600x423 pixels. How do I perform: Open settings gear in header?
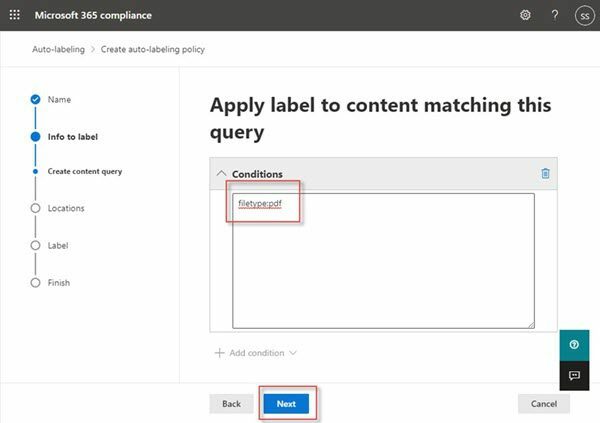pyautogui.click(x=525, y=15)
